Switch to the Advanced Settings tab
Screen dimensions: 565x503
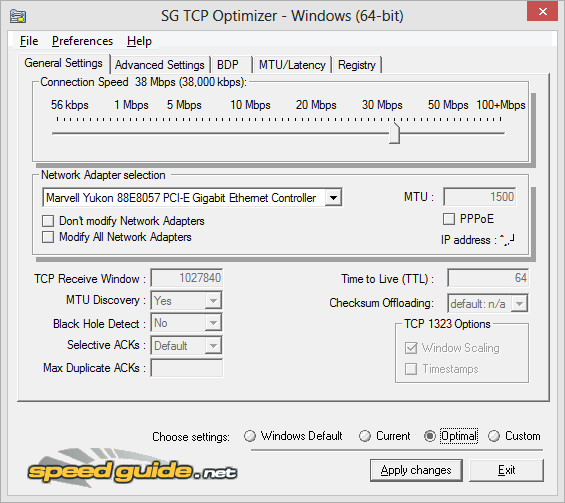[160, 65]
